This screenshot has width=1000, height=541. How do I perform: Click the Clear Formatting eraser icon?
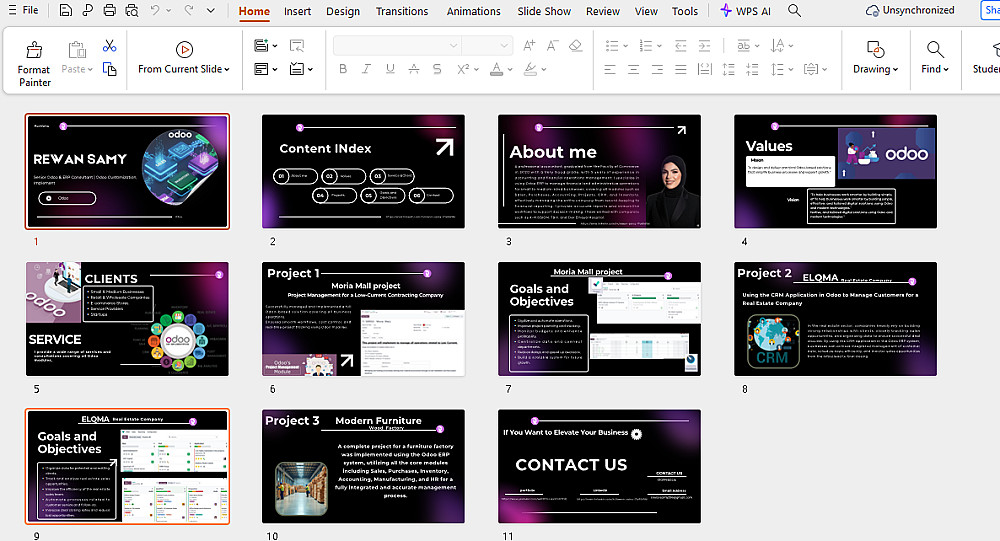(575, 46)
